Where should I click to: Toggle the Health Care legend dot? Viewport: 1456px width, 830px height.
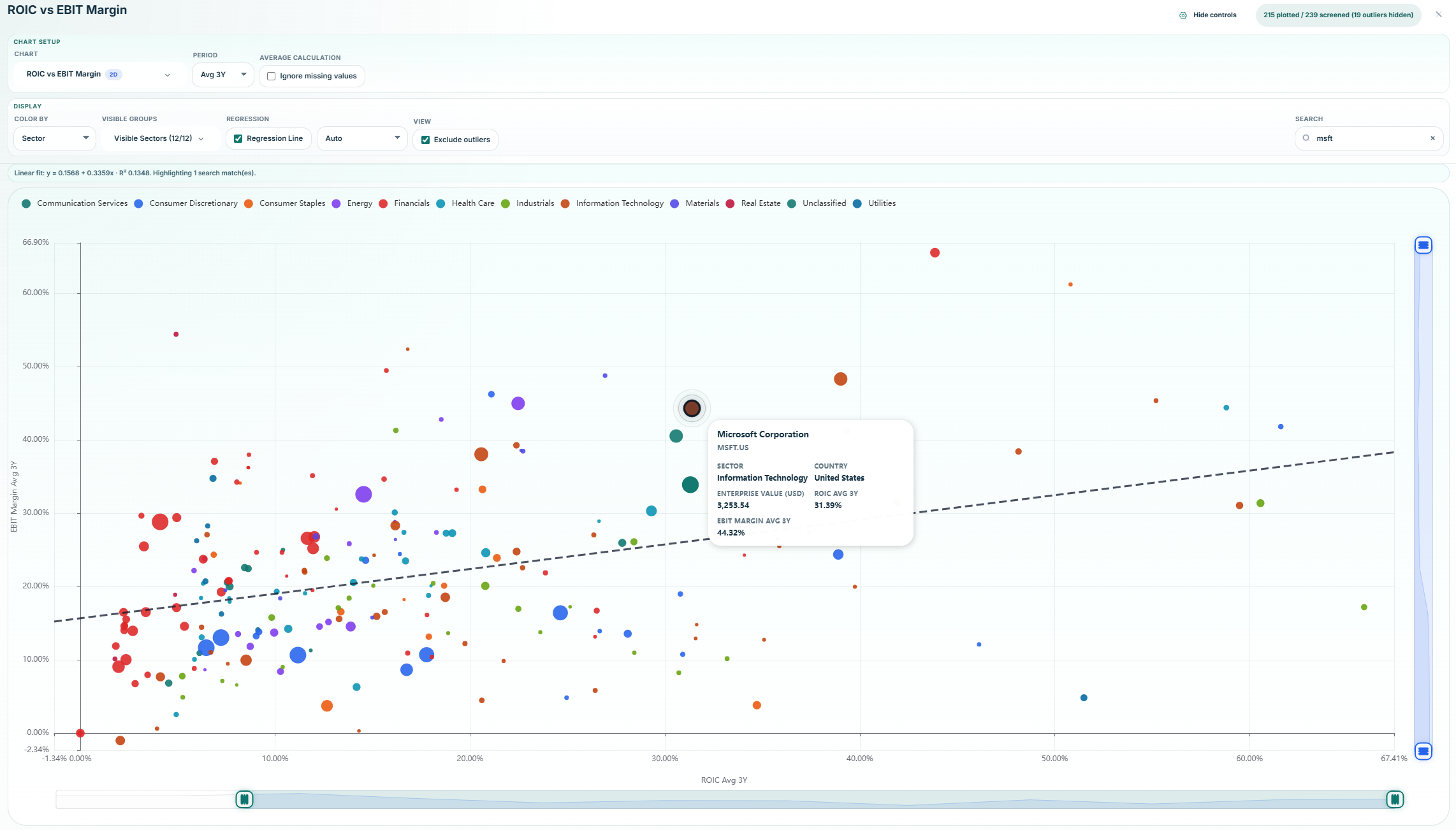click(x=440, y=203)
